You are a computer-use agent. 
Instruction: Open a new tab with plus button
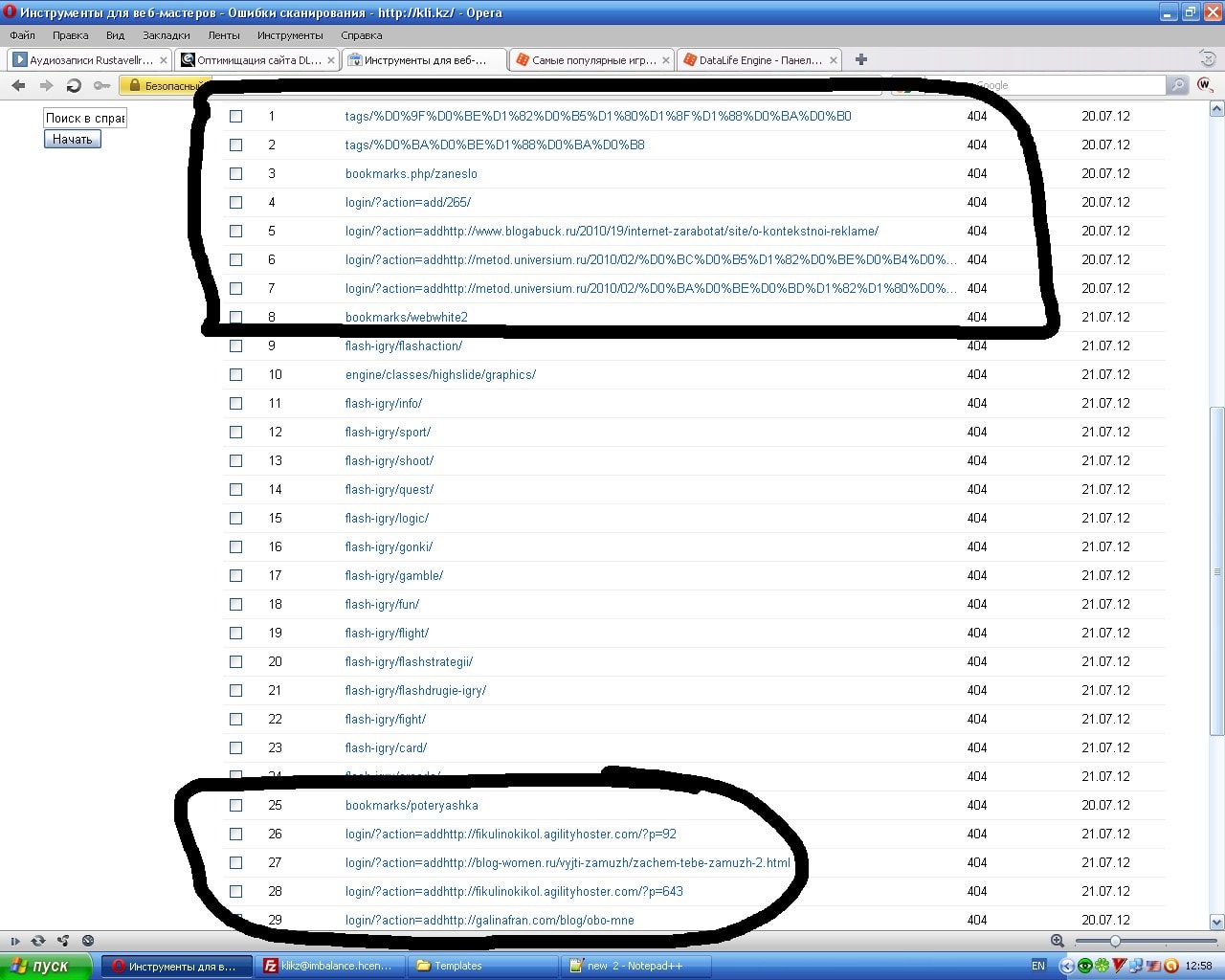pos(860,59)
